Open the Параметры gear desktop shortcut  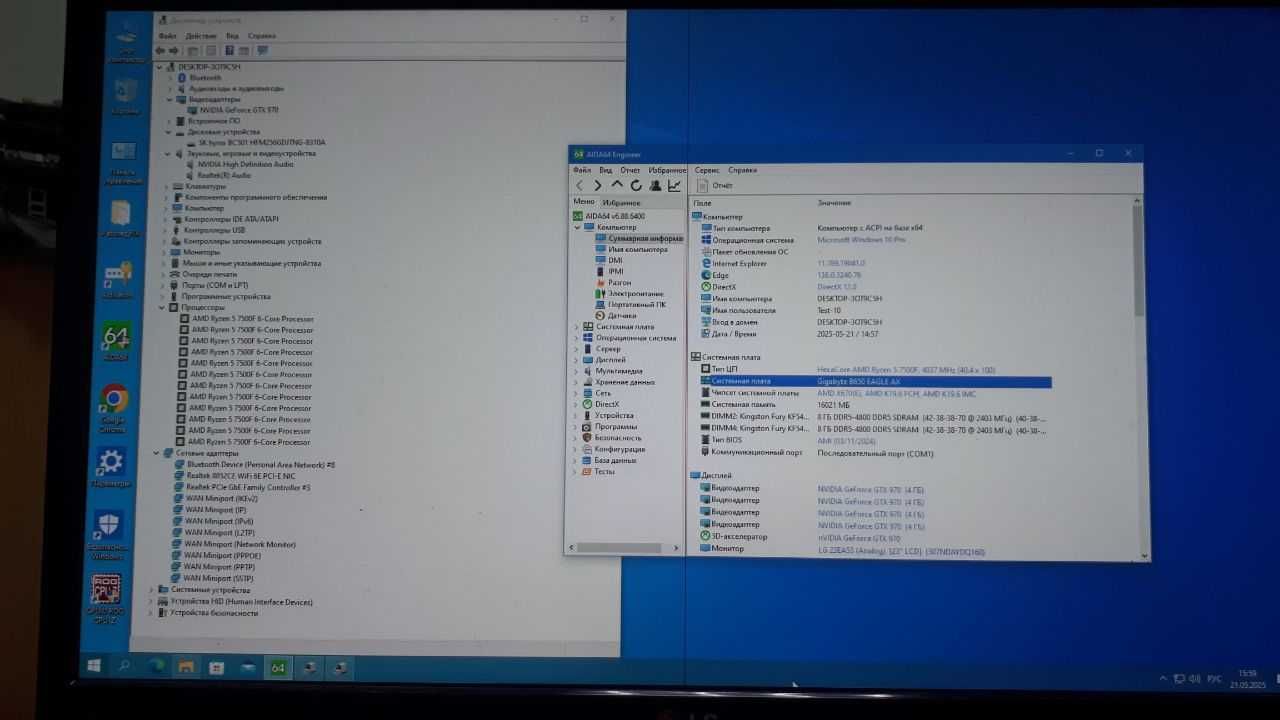[110, 468]
